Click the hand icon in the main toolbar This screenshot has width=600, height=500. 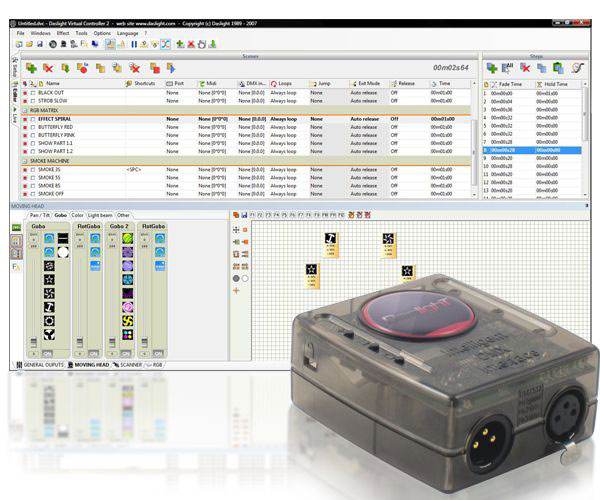tap(202, 44)
